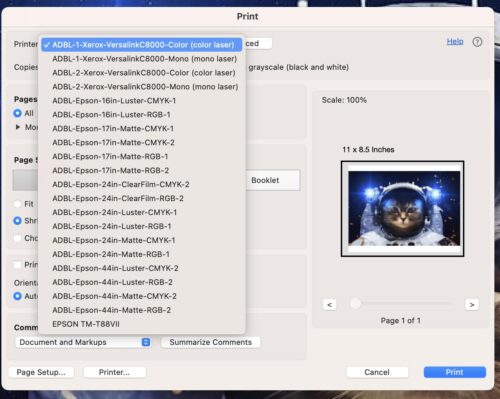Choose ADBL-1-Xerox-VersalinkC8000-Mono (mono laser)
Image resolution: width=500 pixels, height=399 pixels.
point(142,59)
